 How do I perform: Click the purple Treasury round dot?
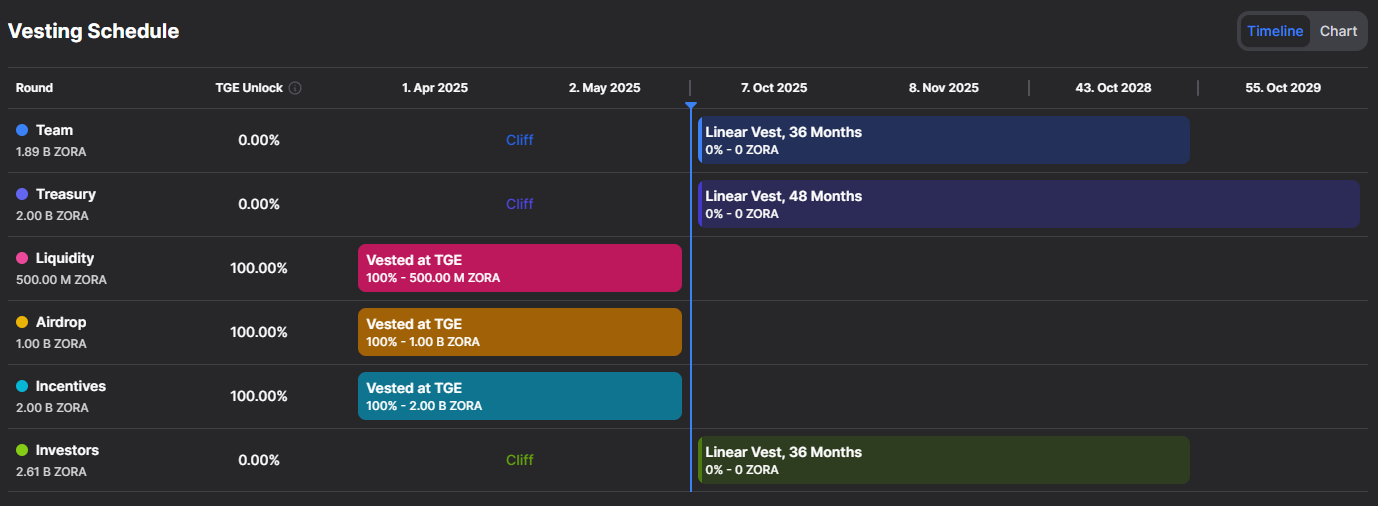(22, 195)
